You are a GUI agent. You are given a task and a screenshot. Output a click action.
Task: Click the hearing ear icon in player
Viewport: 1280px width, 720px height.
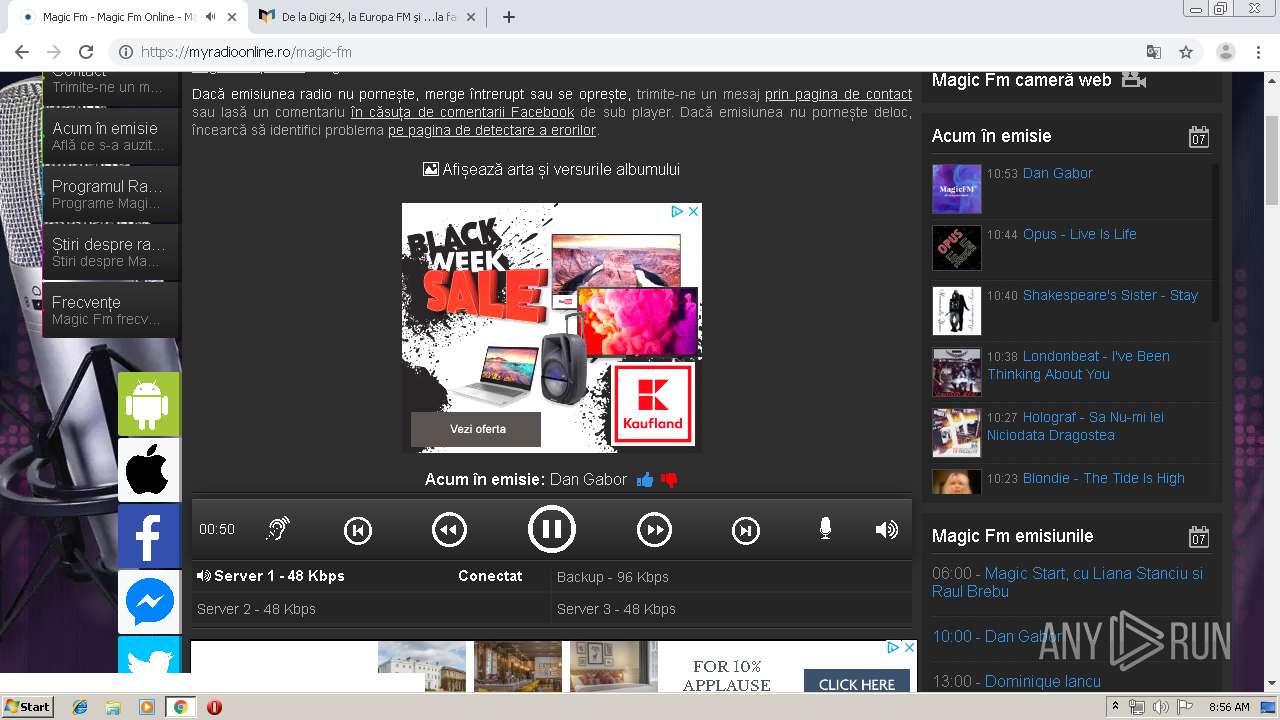tap(278, 529)
